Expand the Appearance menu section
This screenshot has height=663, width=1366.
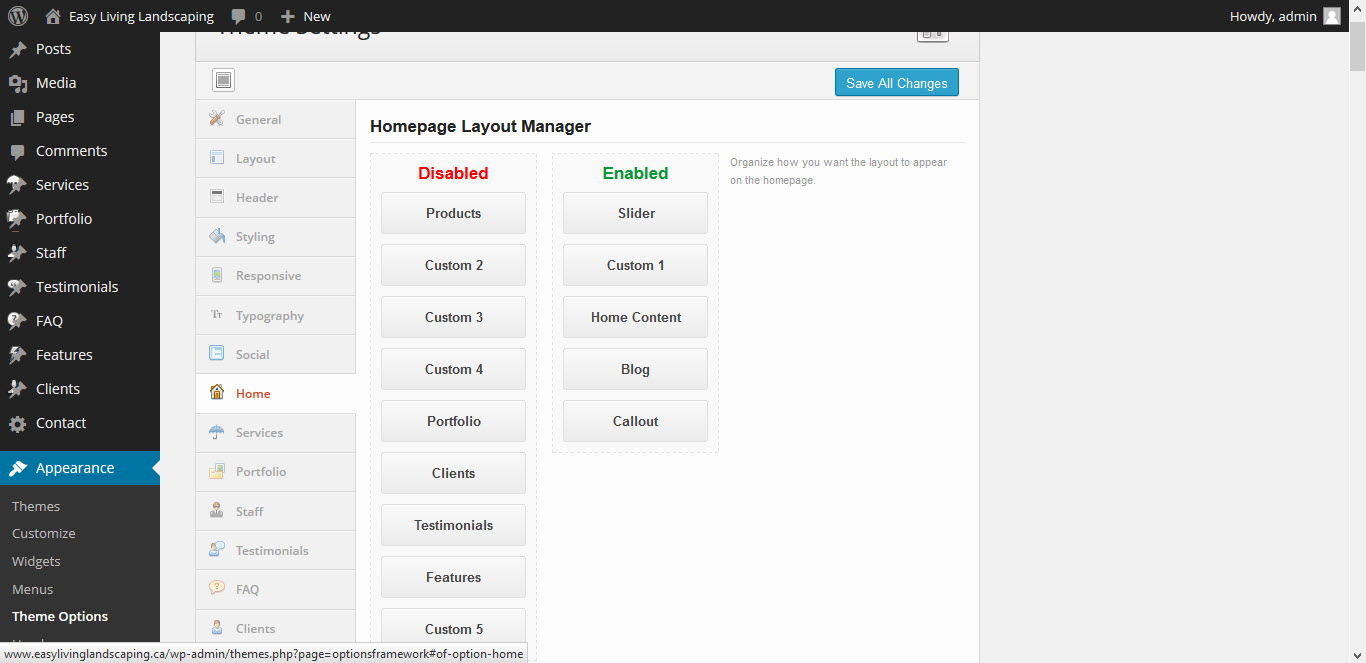pyautogui.click(x=75, y=468)
